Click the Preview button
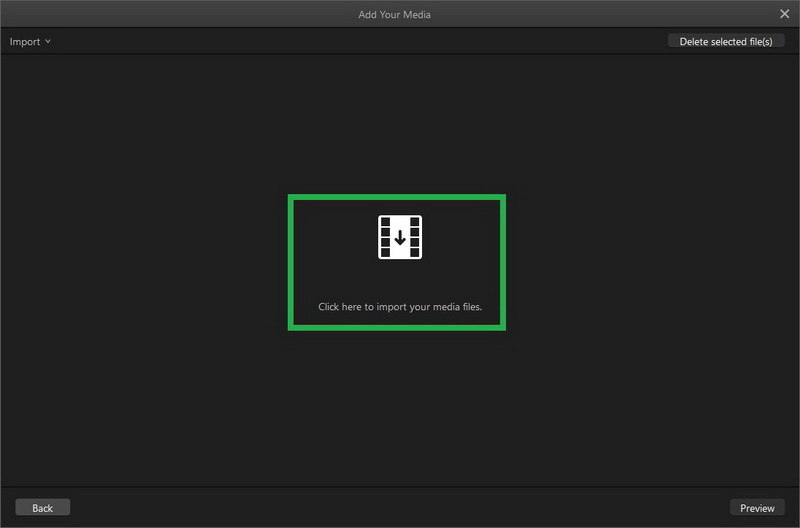Image resolution: width=800 pixels, height=528 pixels. coord(757,508)
